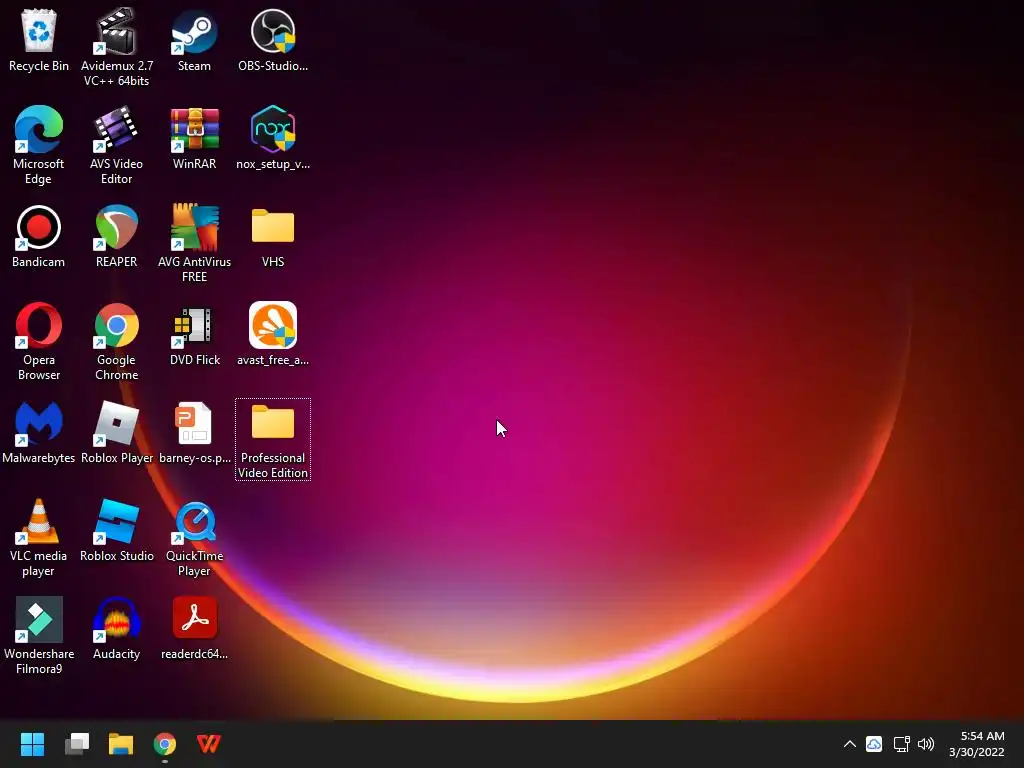Open WPS Office from the taskbar
1024x768 pixels.
[209, 744]
